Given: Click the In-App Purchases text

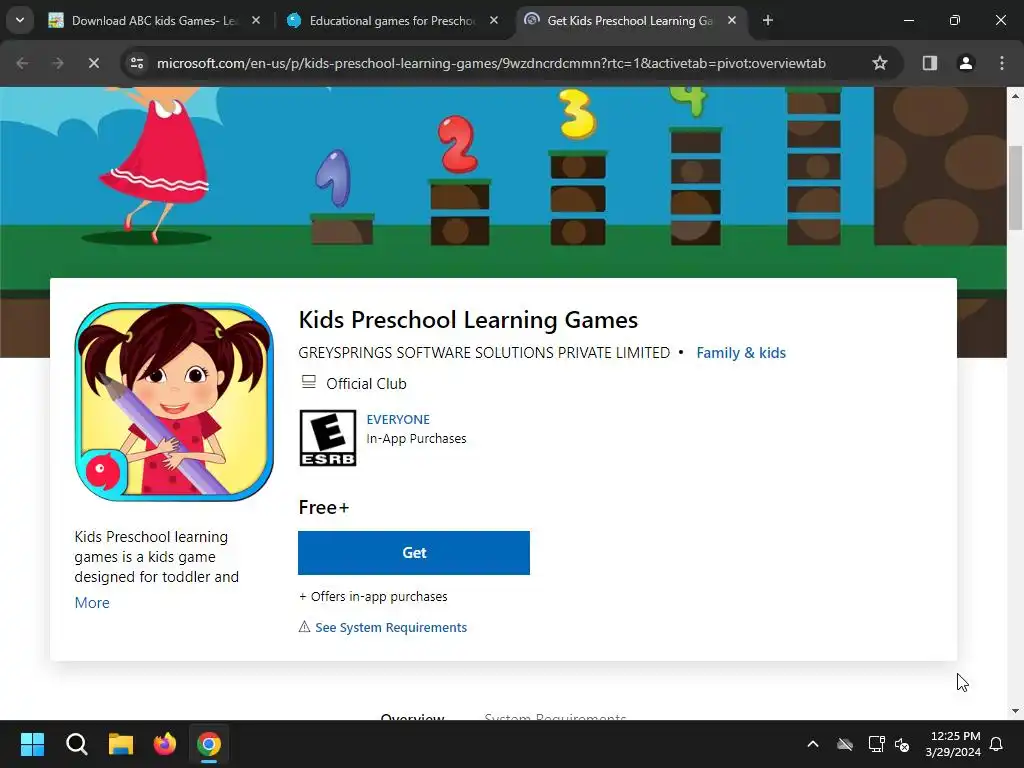Looking at the screenshot, I should click(417, 439).
